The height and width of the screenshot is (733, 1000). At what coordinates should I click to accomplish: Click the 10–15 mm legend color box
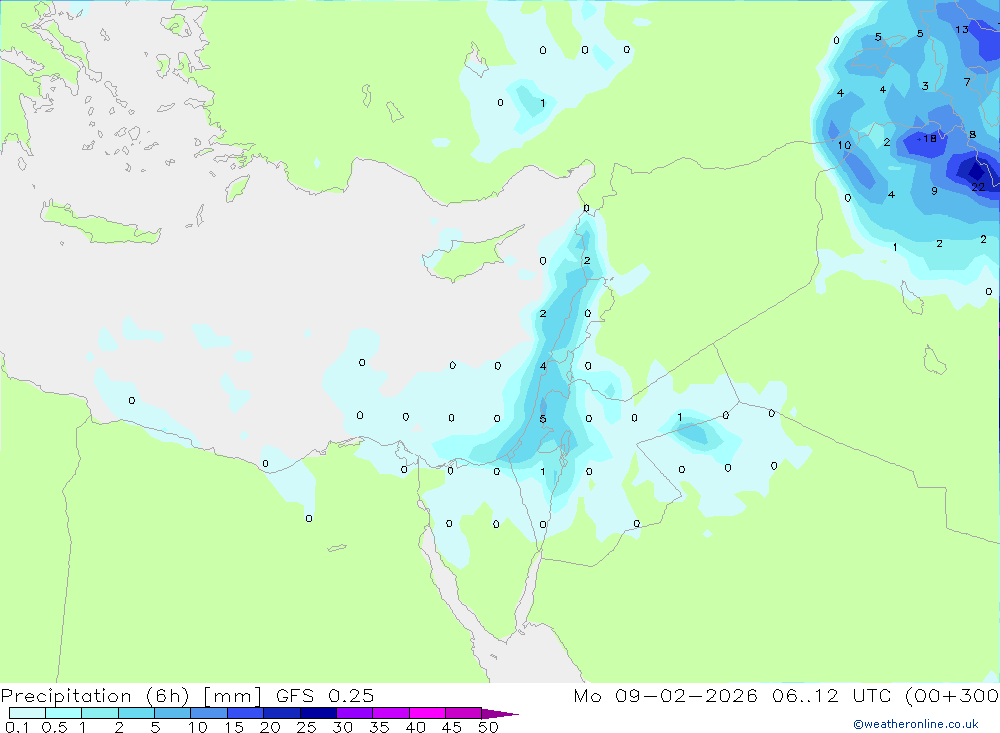coord(209,713)
